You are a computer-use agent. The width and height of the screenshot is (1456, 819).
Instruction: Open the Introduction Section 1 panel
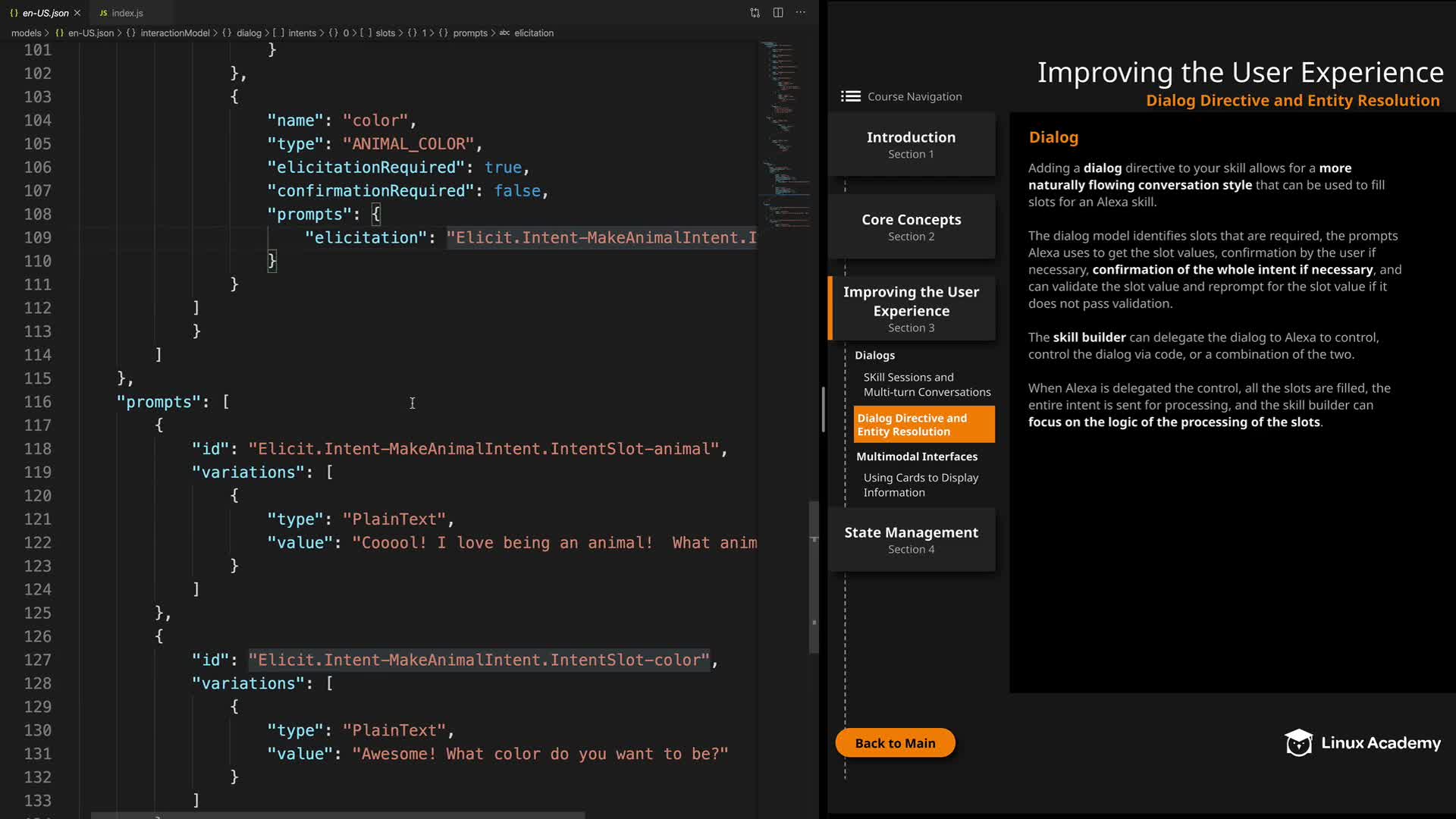tap(911, 144)
